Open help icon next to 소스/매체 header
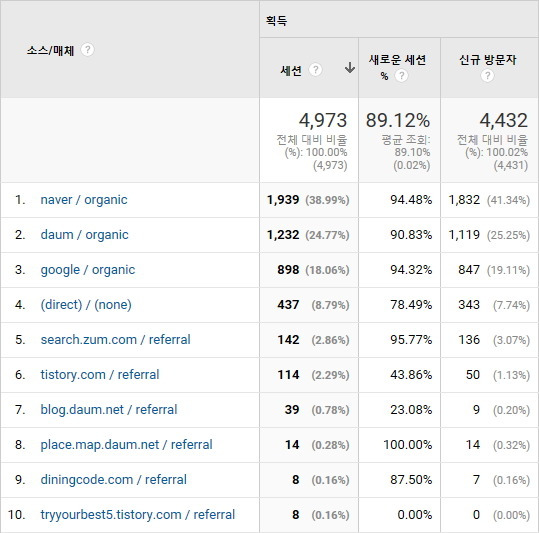This screenshot has width=539, height=533. pyautogui.click(x=87, y=50)
